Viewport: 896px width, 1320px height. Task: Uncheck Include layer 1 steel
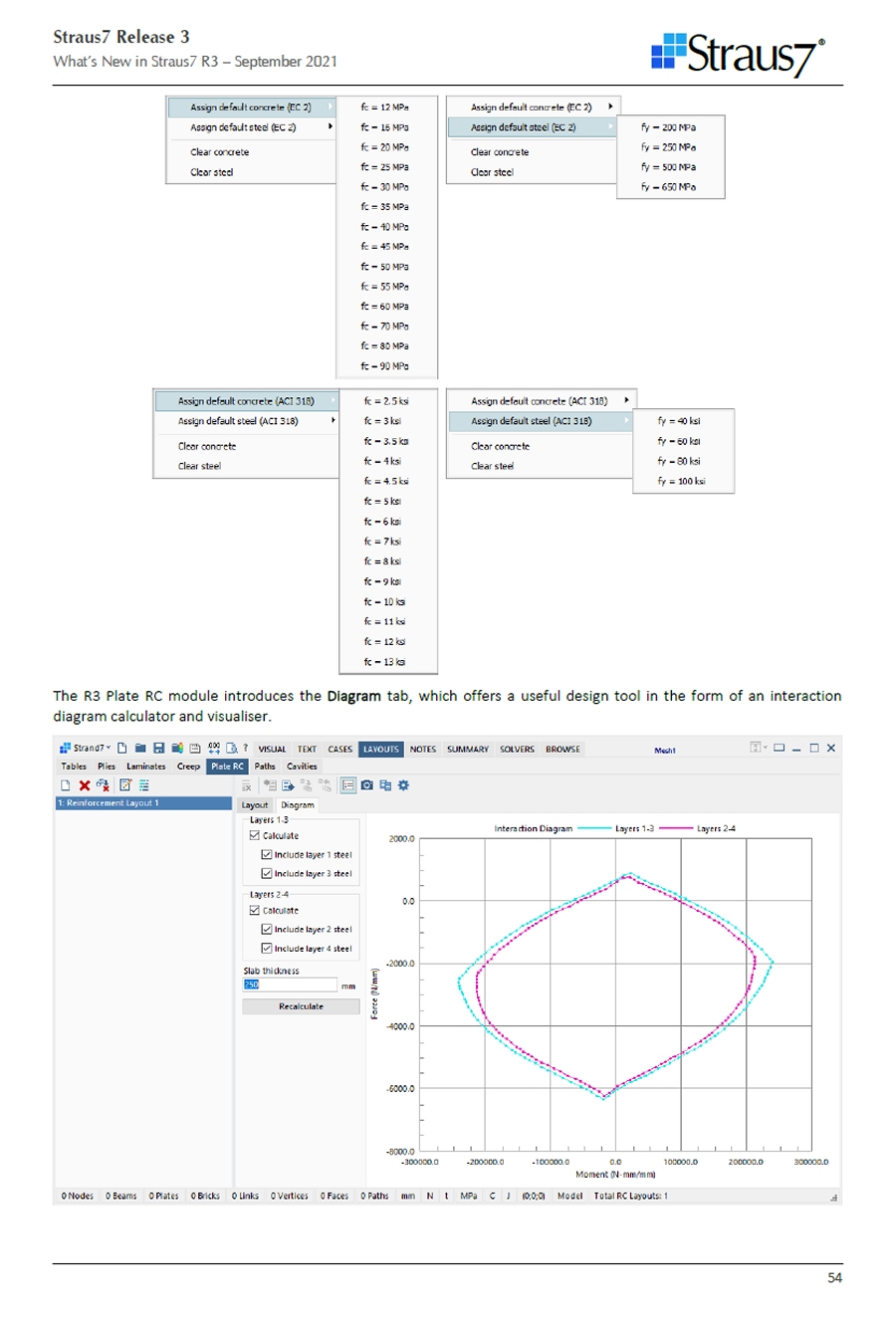(x=267, y=855)
